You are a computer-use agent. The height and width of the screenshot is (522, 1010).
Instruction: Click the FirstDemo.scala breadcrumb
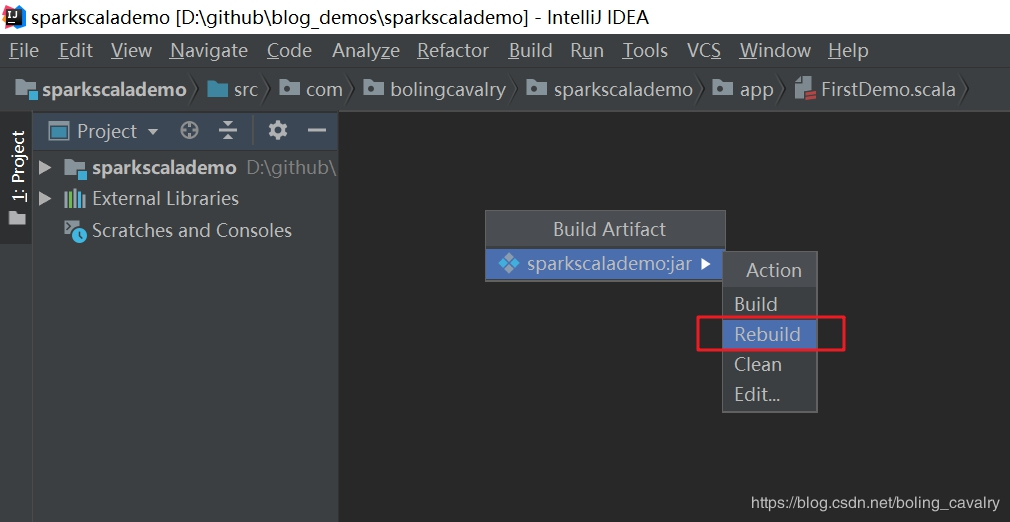[x=875, y=89]
